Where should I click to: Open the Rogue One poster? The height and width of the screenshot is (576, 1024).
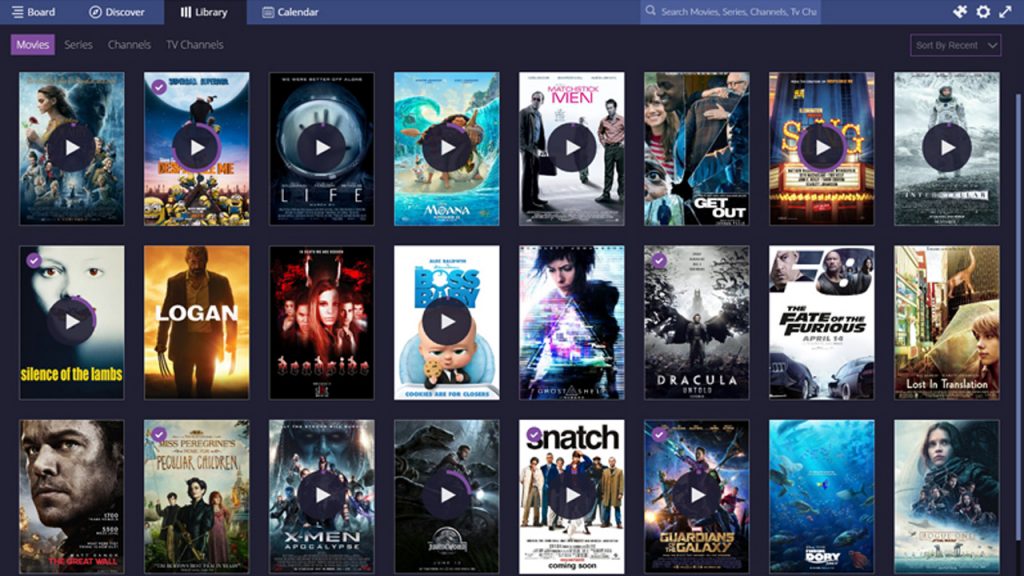(946, 496)
